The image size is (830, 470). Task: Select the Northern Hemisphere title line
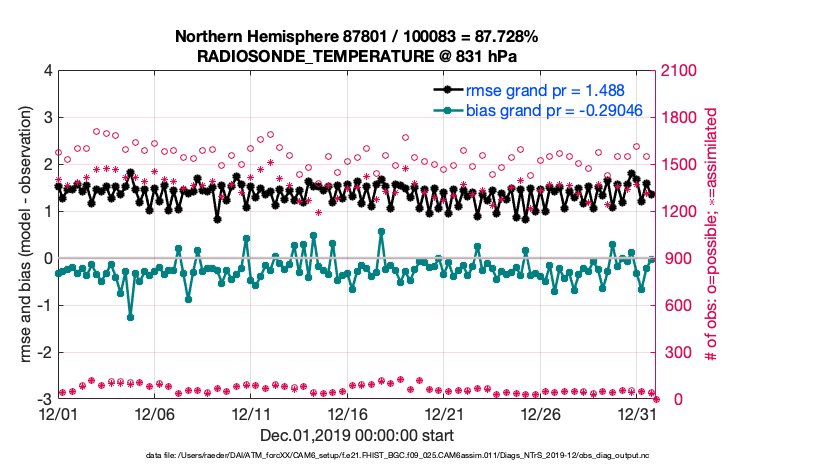[357, 37]
